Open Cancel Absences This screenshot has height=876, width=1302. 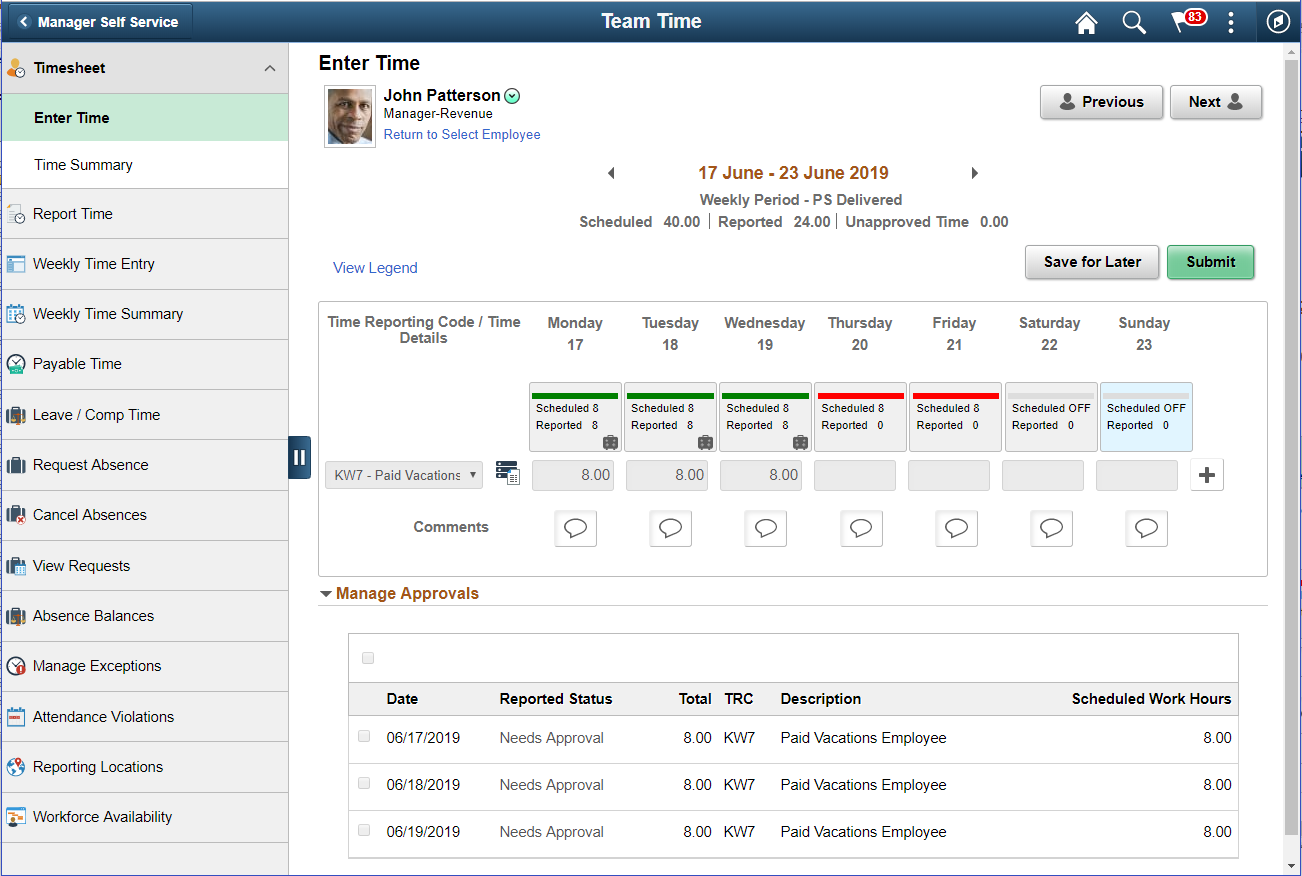[x=144, y=515]
